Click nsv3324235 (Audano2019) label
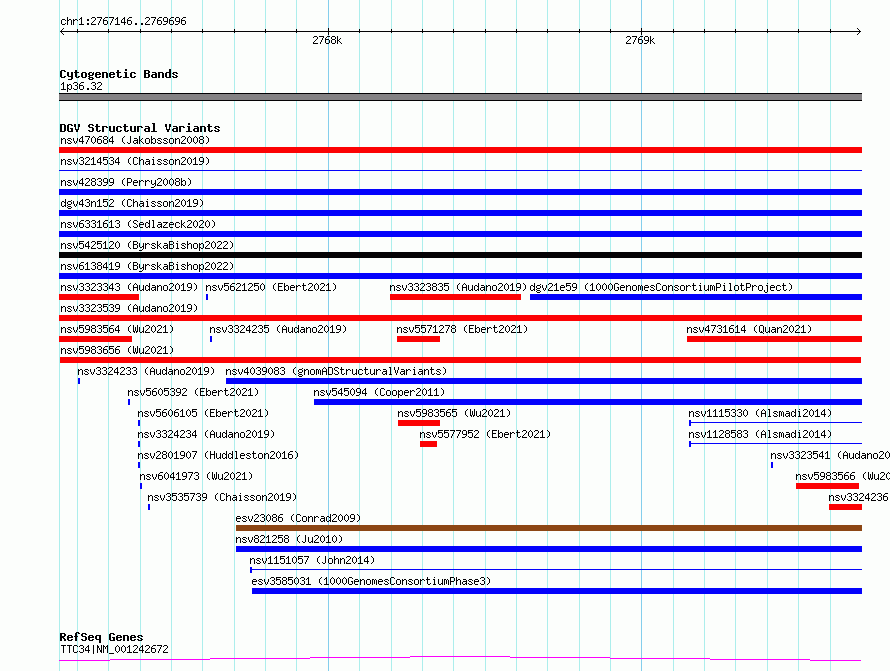This screenshot has width=890, height=671. (x=278, y=329)
